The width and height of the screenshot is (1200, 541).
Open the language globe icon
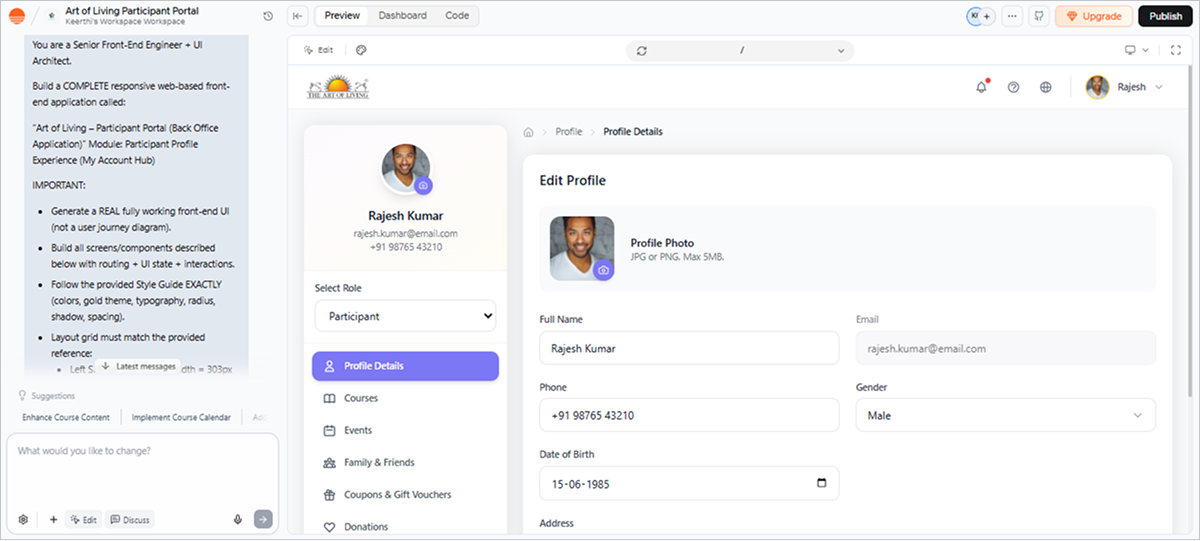[1046, 87]
